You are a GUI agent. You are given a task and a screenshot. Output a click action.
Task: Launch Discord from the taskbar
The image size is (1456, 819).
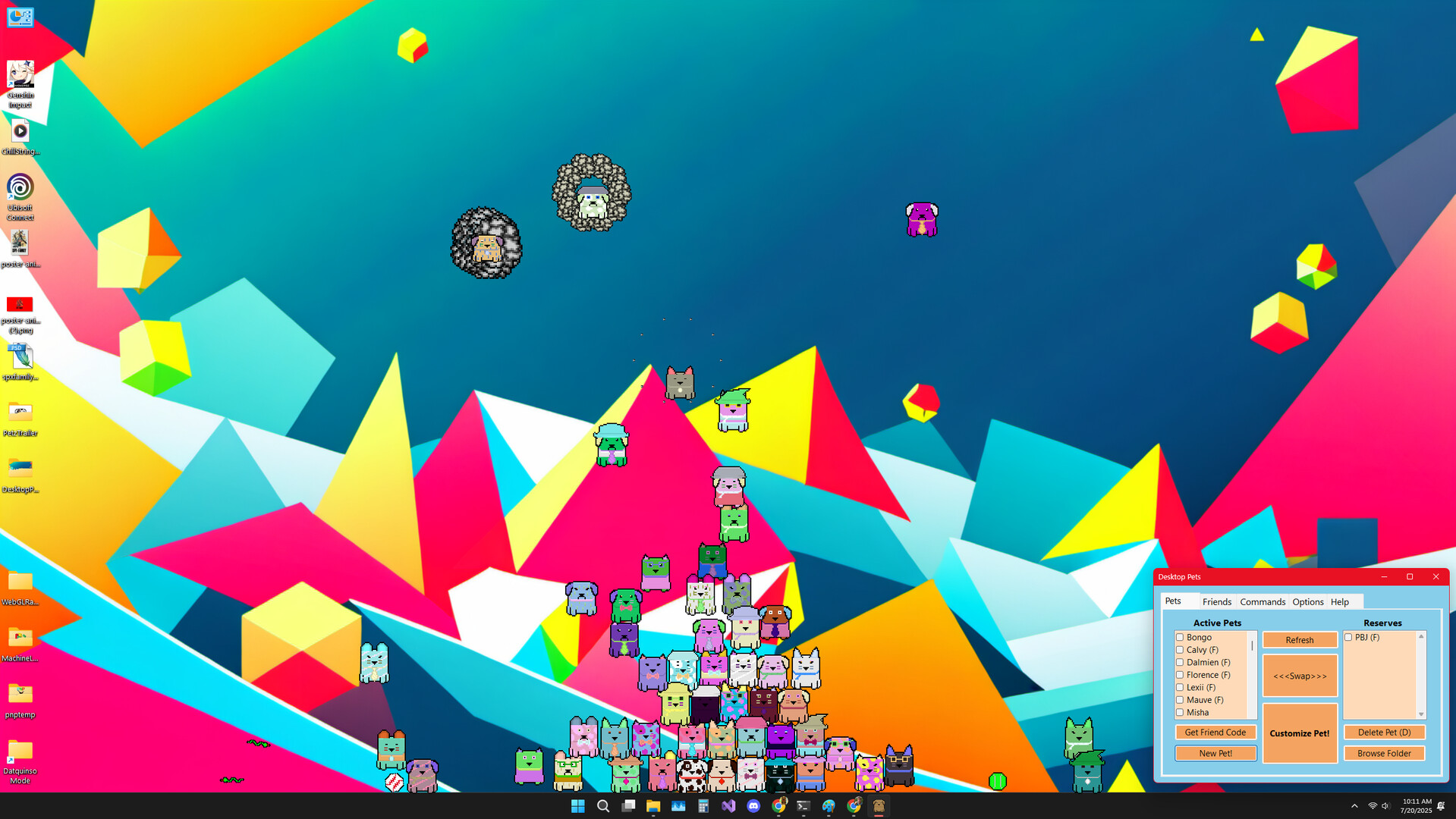click(753, 806)
